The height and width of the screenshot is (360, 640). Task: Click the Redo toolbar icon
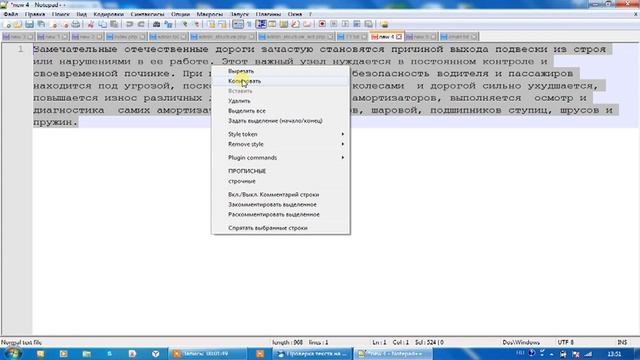141,24
